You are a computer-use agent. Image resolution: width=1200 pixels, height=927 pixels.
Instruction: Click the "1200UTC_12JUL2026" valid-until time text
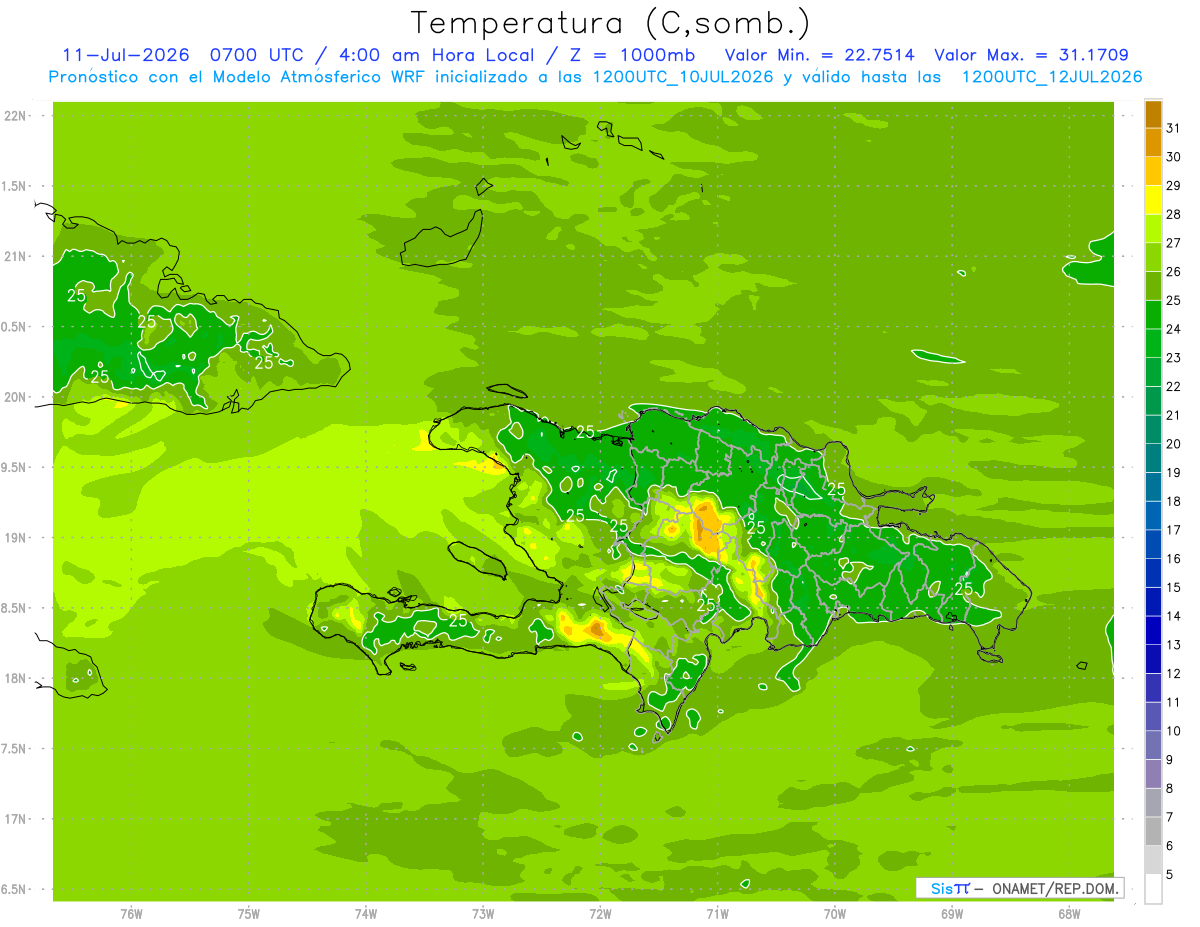point(1051,77)
